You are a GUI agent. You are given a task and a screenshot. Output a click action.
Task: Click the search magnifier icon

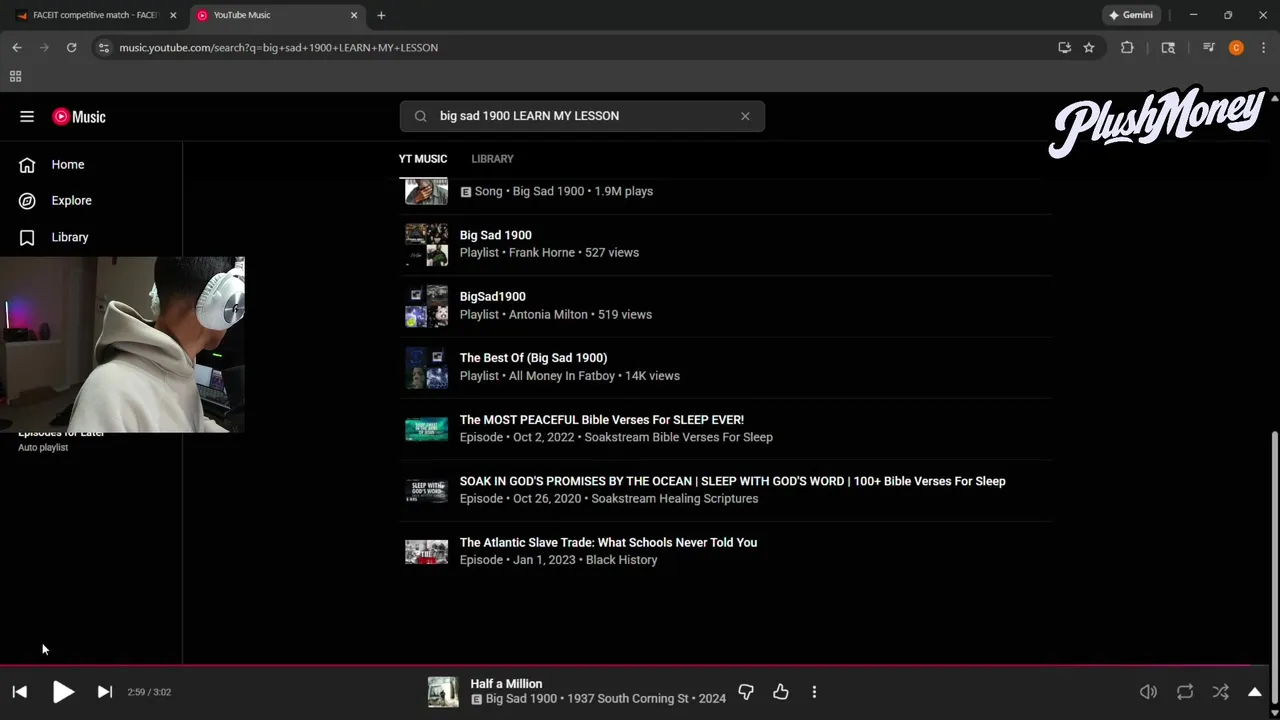click(420, 116)
